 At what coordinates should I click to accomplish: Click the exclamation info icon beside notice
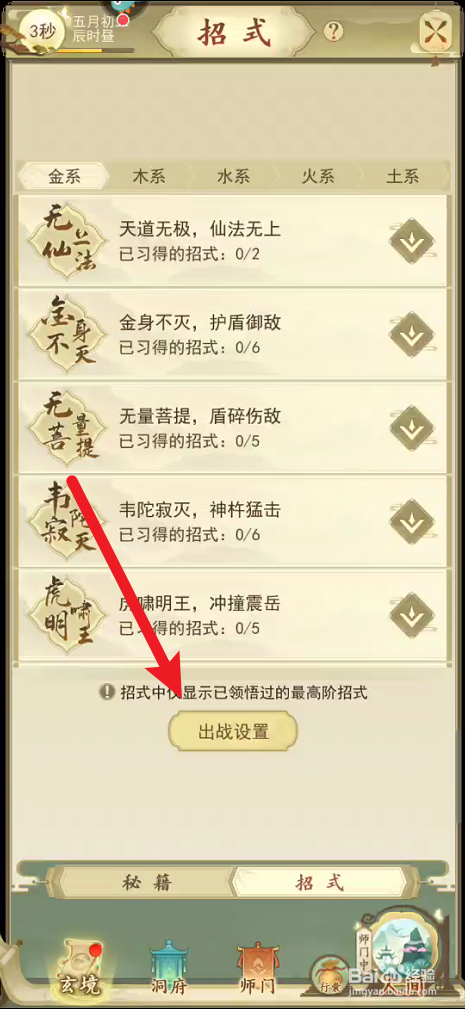pos(107,692)
